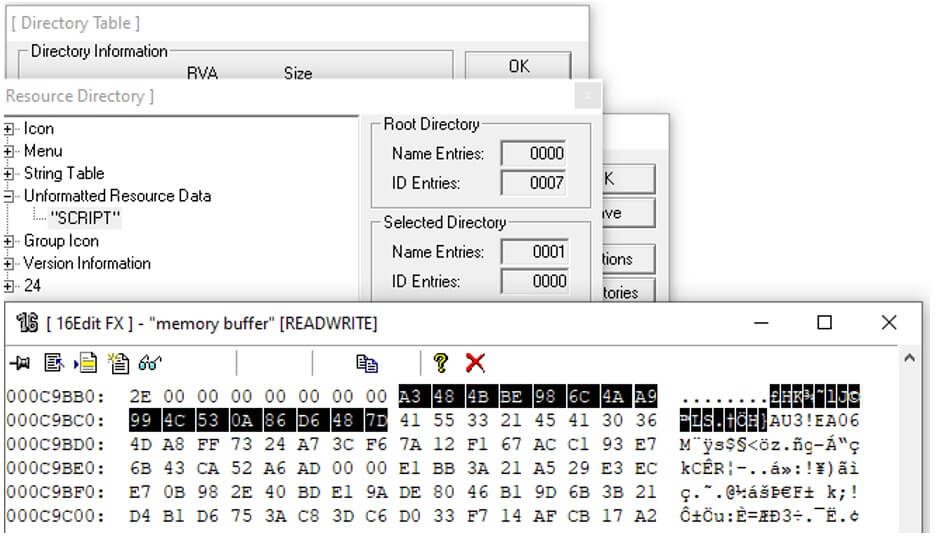
Task: Select the String Table tree label
Action: pyautogui.click(x=64, y=173)
